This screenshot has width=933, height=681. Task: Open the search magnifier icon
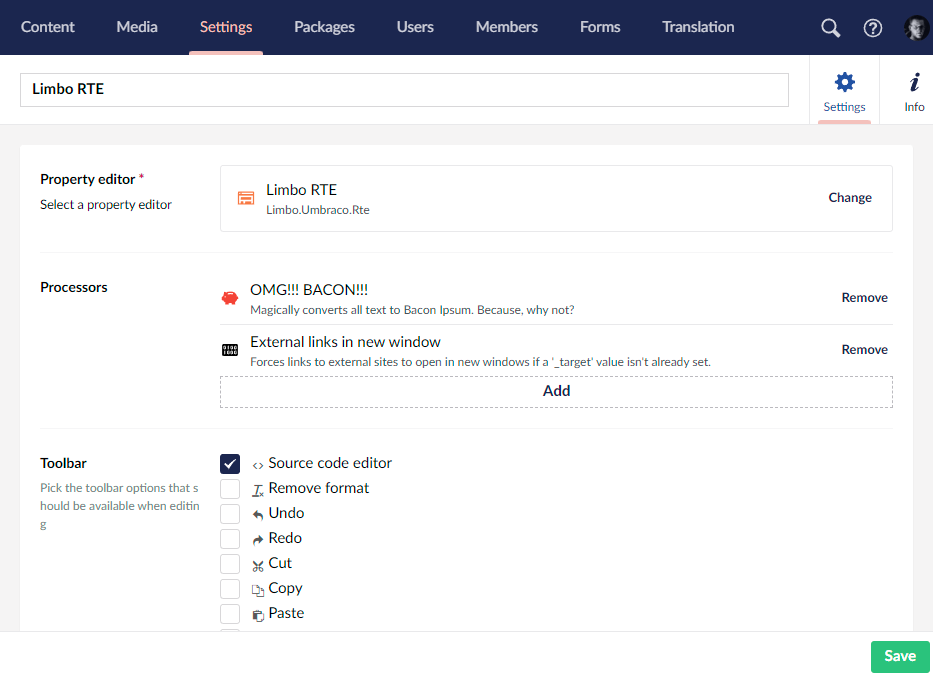830,27
